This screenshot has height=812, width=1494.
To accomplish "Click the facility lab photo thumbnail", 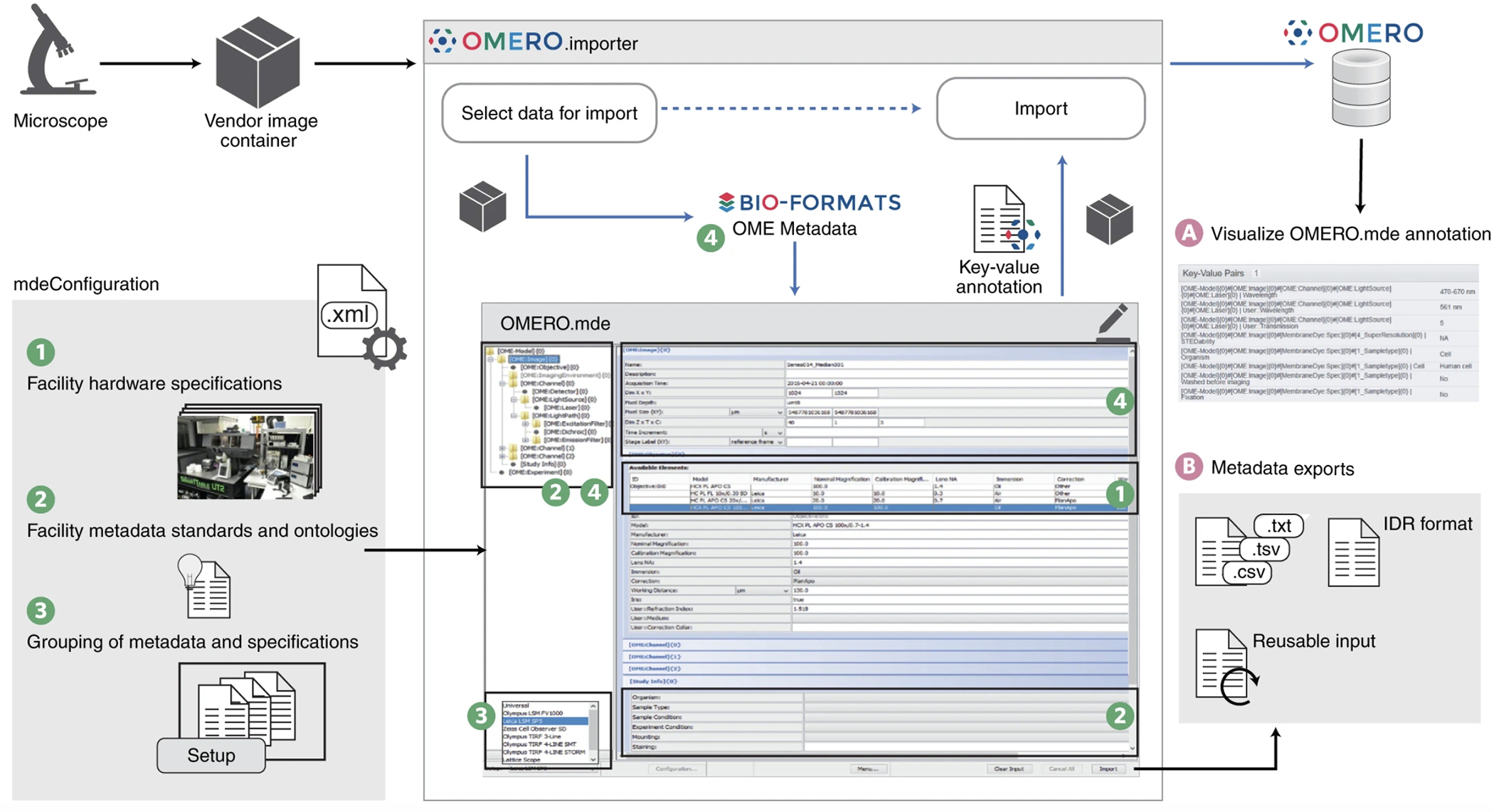I will pyautogui.click(x=249, y=452).
